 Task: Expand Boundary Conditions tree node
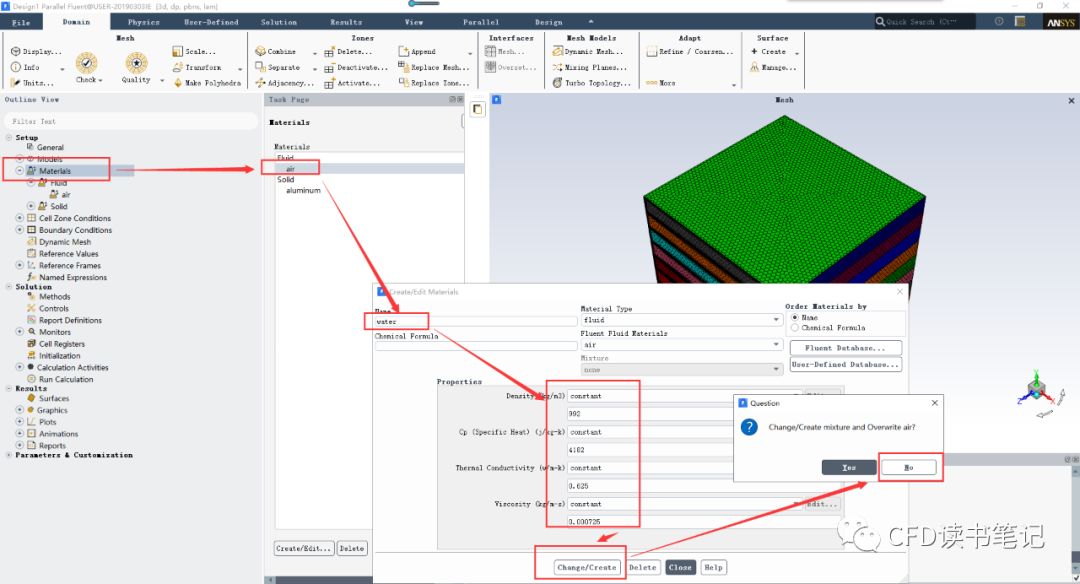[19, 229]
